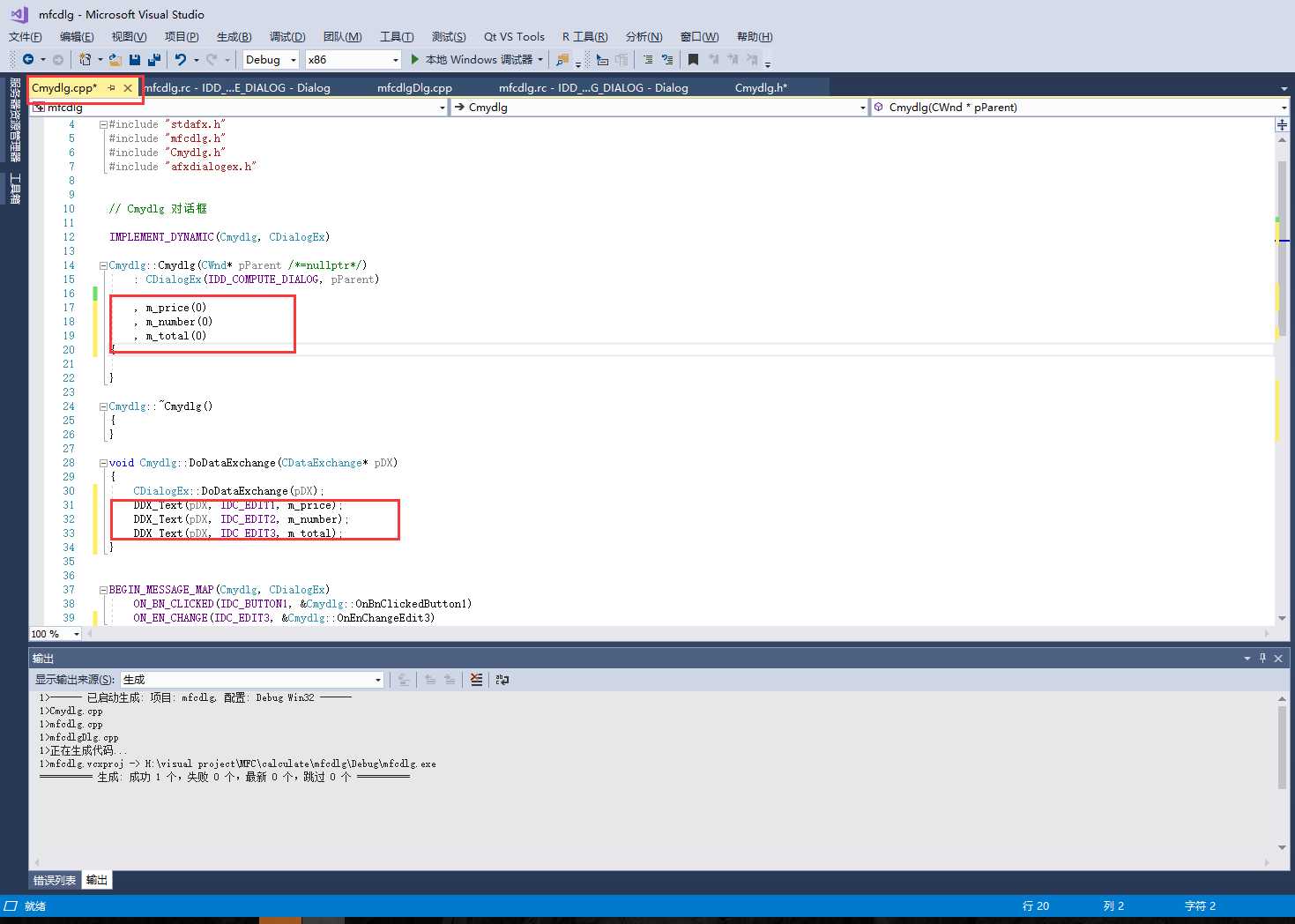Open the 调试(D) menu
Image resolution: width=1295 pixels, height=924 pixels.
[287, 37]
